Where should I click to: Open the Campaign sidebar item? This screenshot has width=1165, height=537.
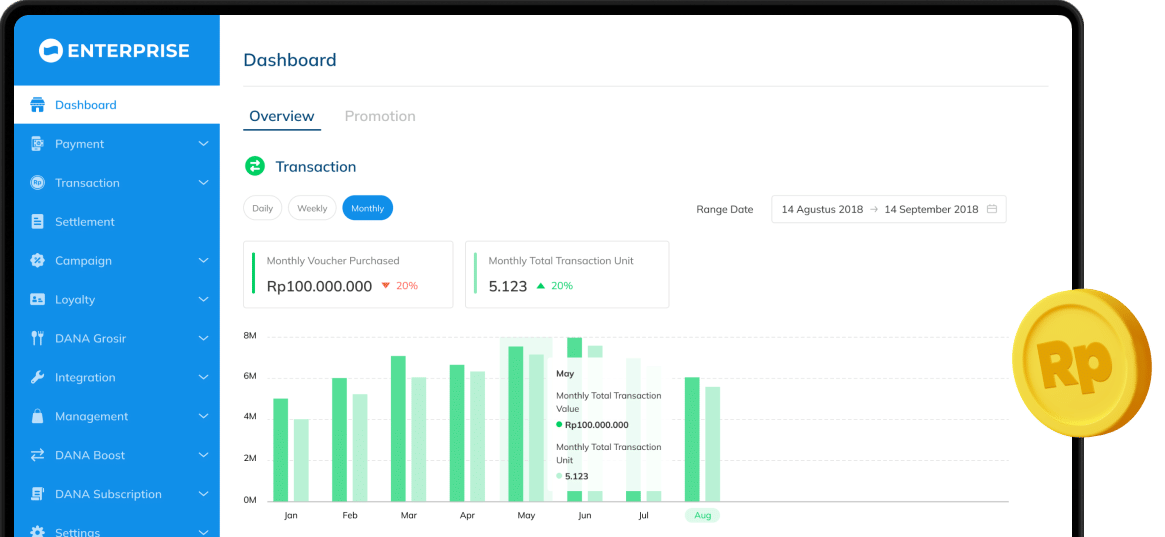[117, 261]
